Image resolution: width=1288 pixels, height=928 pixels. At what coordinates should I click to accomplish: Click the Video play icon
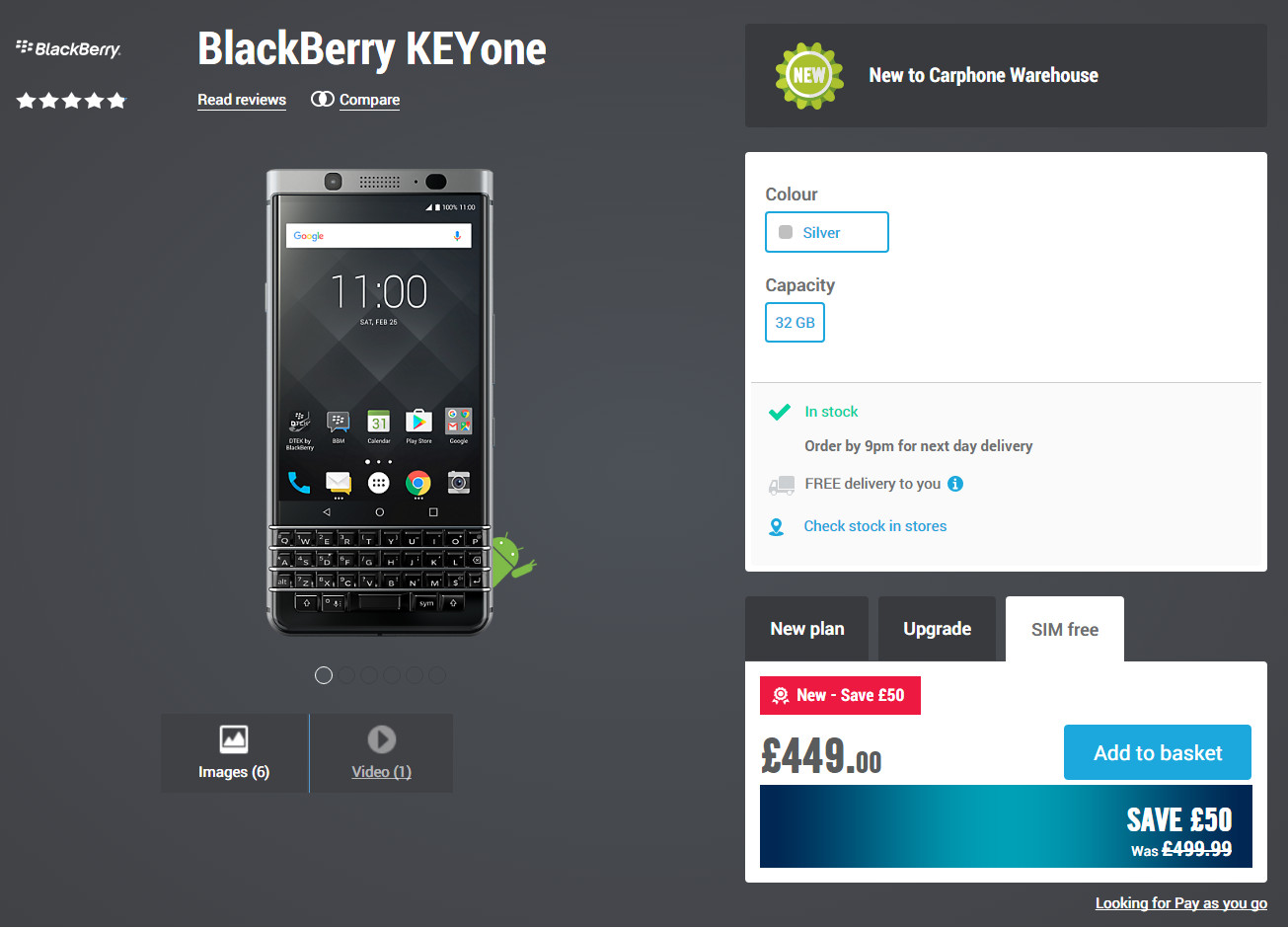coord(382,738)
